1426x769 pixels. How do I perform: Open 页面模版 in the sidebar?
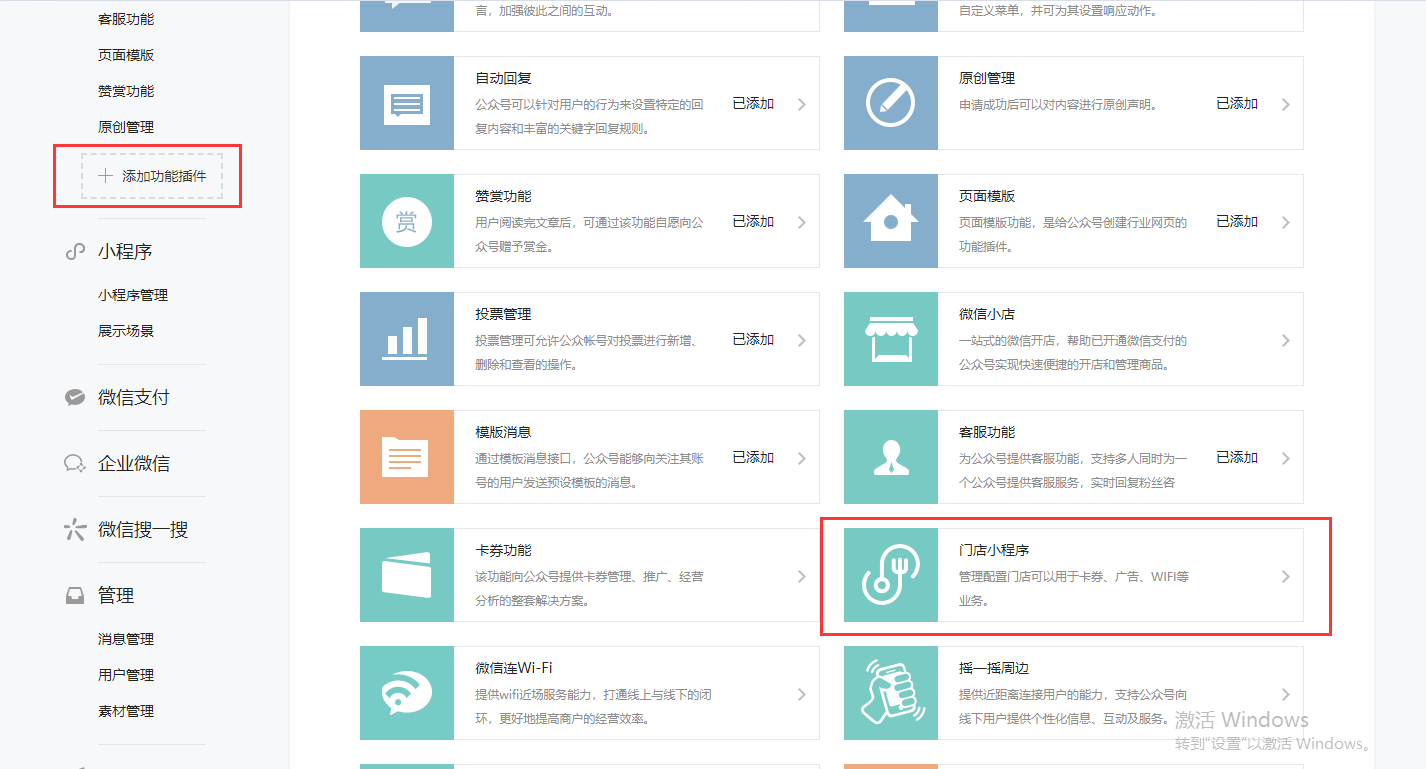(x=126, y=55)
